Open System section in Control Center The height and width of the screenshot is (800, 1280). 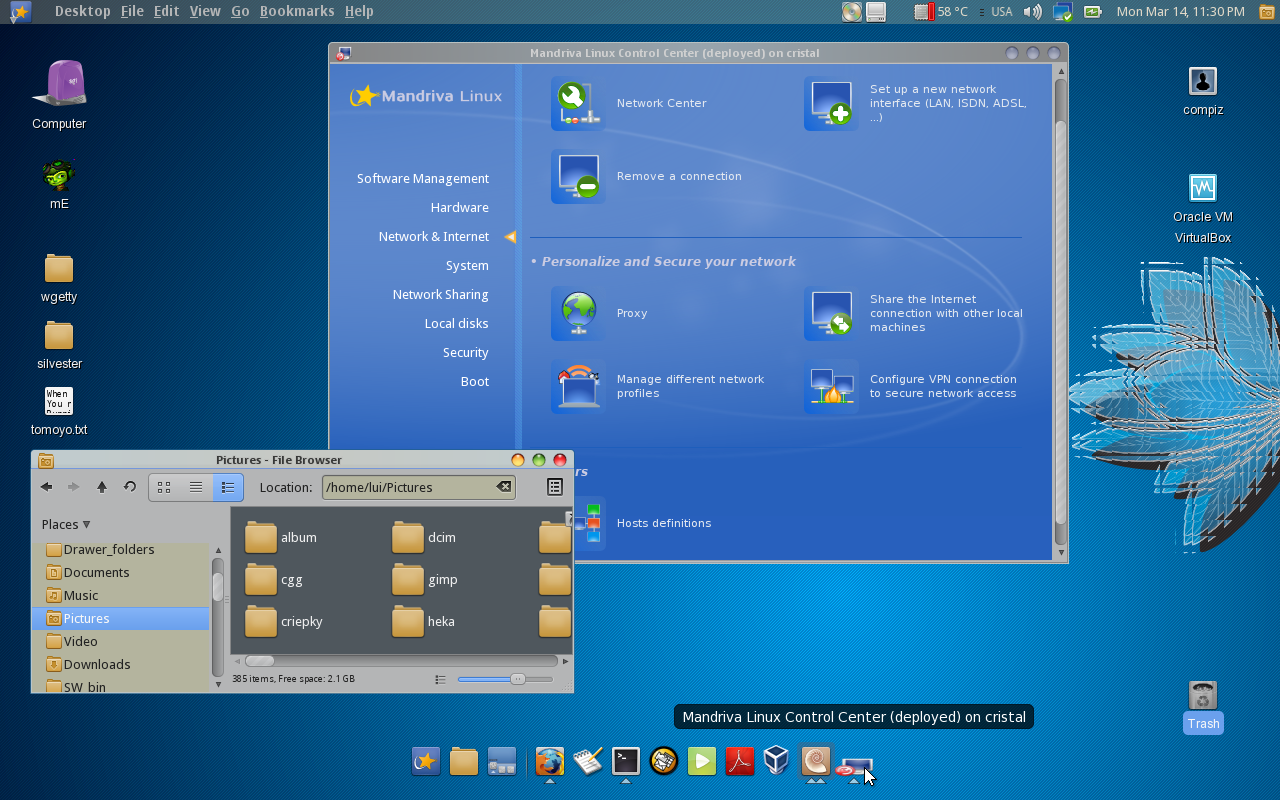tap(467, 265)
